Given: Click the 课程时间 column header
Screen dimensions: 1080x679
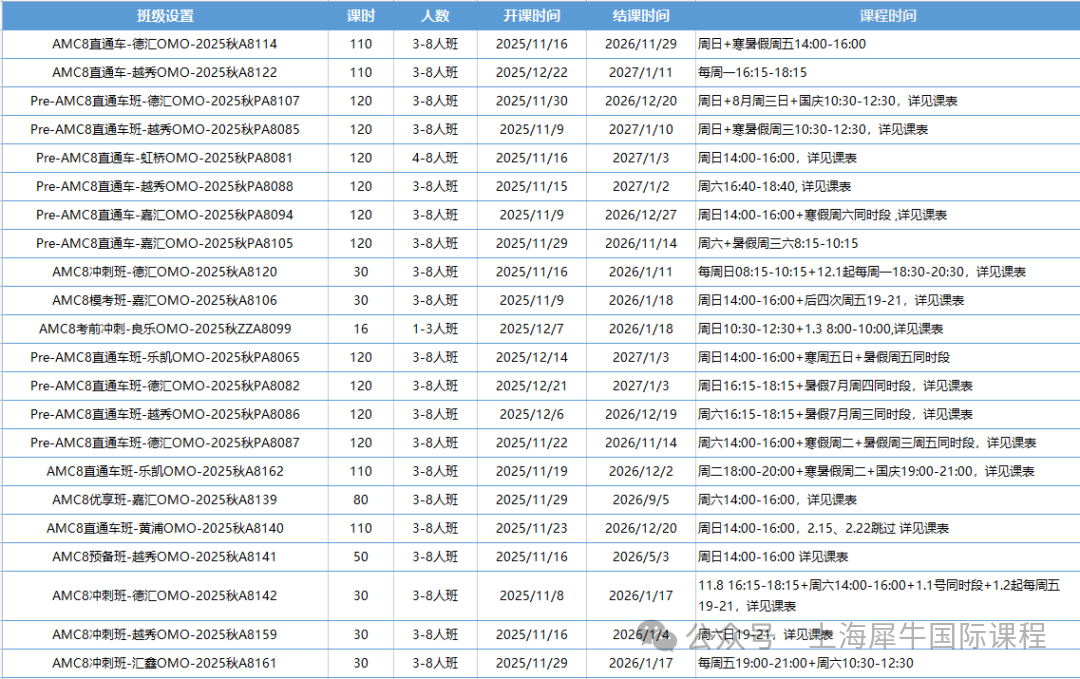Looking at the screenshot, I should [x=887, y=16].
